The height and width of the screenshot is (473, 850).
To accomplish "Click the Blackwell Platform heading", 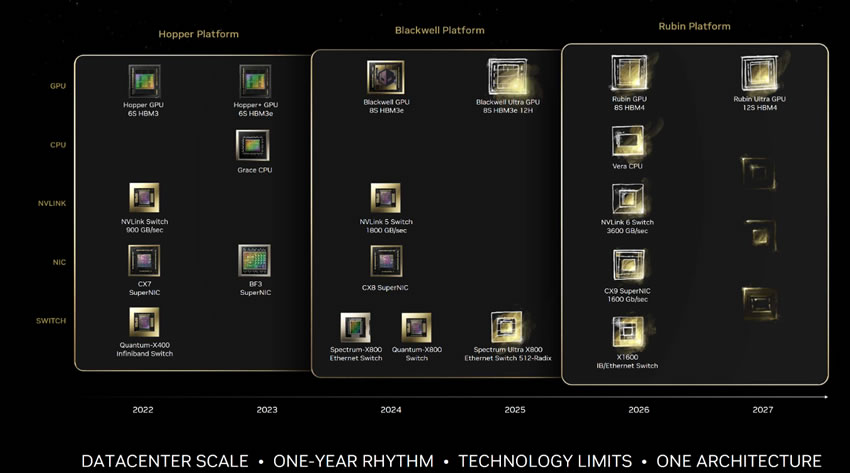I will point(440,30).
